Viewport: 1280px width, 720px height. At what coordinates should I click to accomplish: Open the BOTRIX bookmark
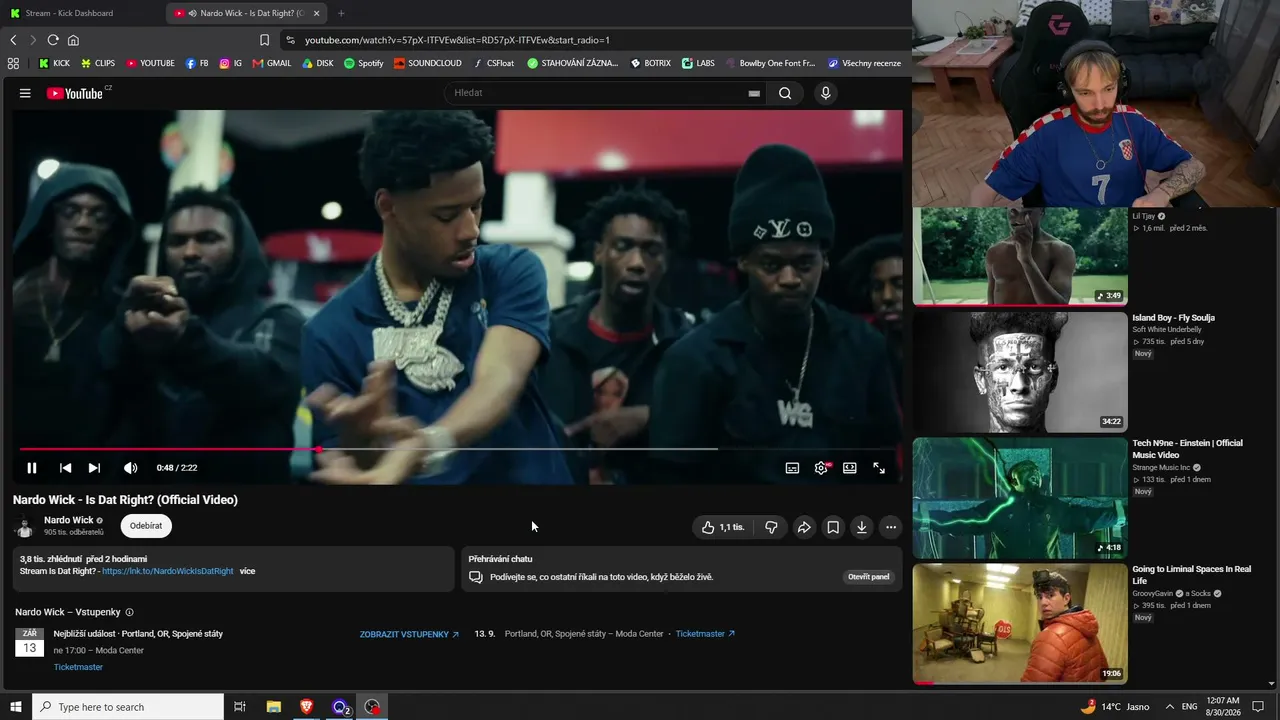tap(651, 63)
